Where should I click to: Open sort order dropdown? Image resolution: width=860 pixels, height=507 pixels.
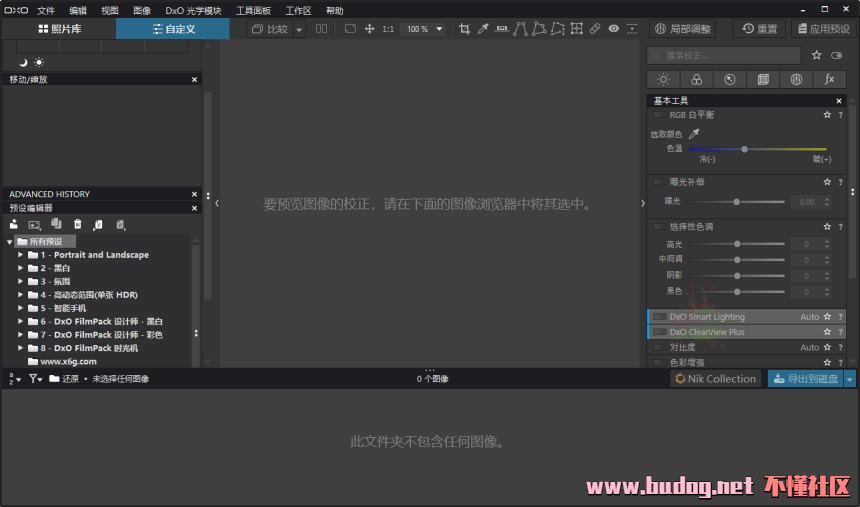pyautogui.click(x=14, y=379)
